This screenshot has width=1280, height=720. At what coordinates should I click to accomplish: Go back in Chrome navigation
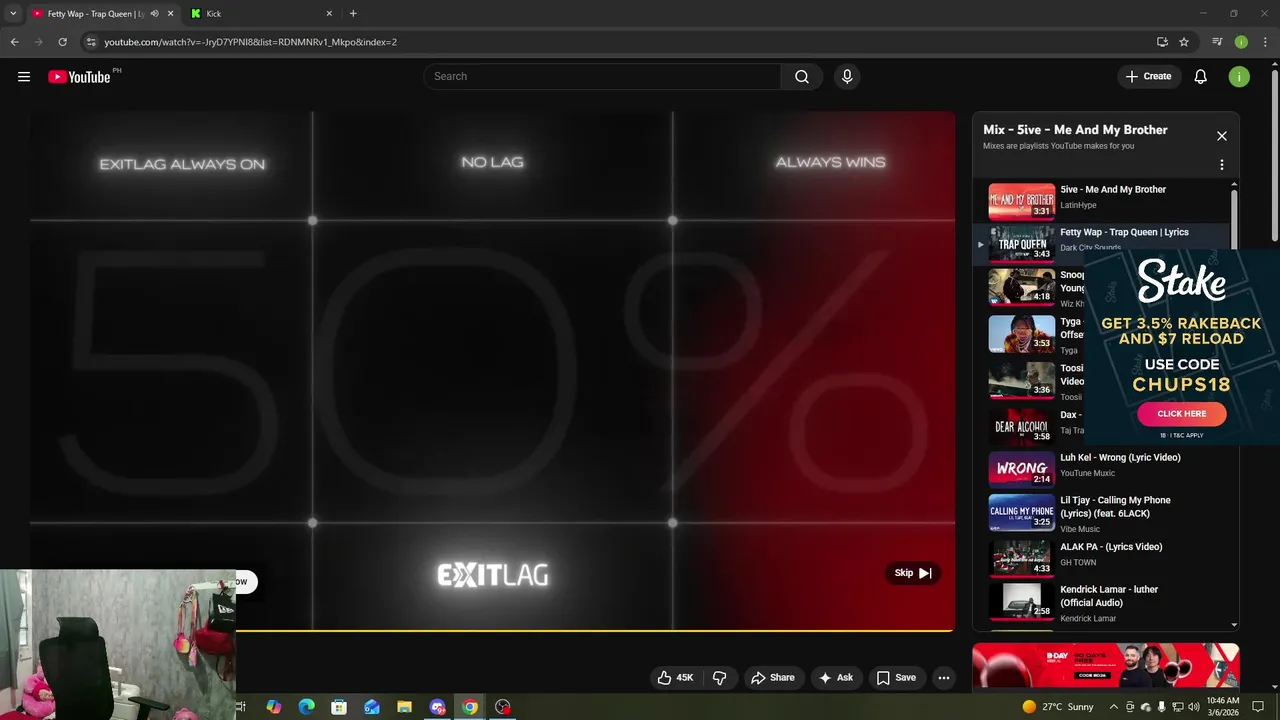[x=14, y=42]
